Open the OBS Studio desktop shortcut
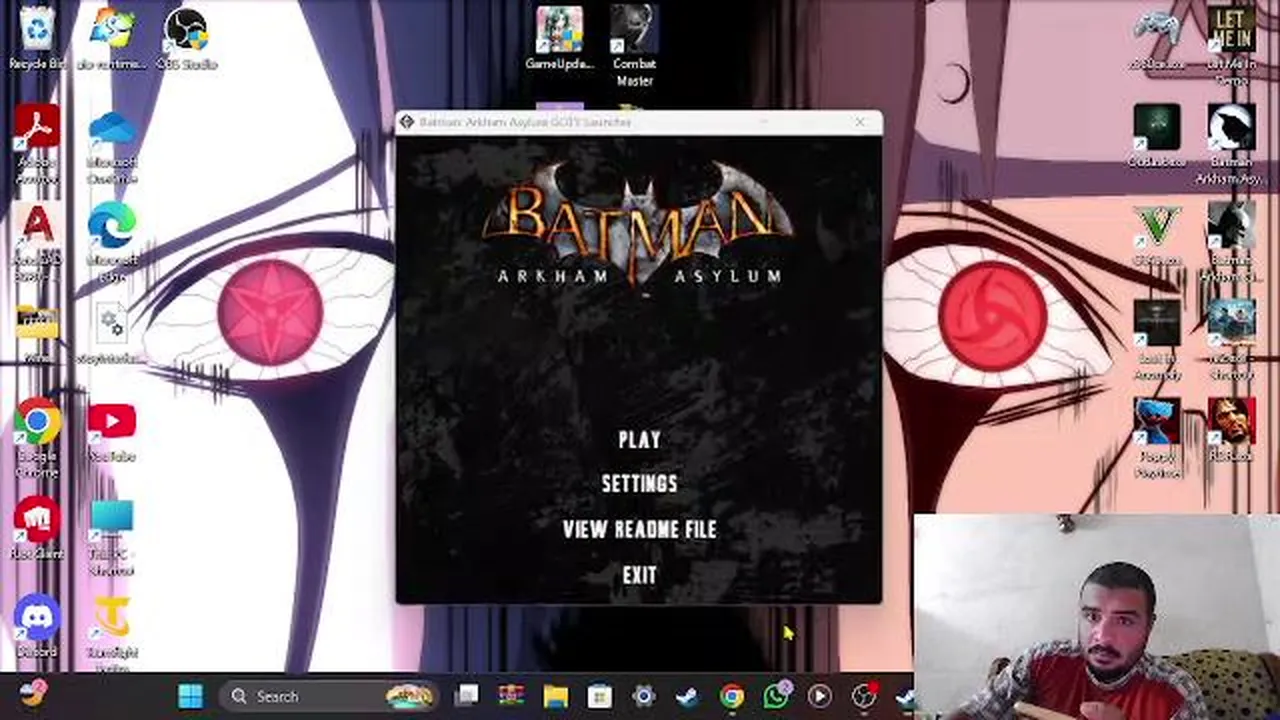Image resolution: width=1280 pixels, height=720 pixels. pyautogui.click(x=187, y=38)
